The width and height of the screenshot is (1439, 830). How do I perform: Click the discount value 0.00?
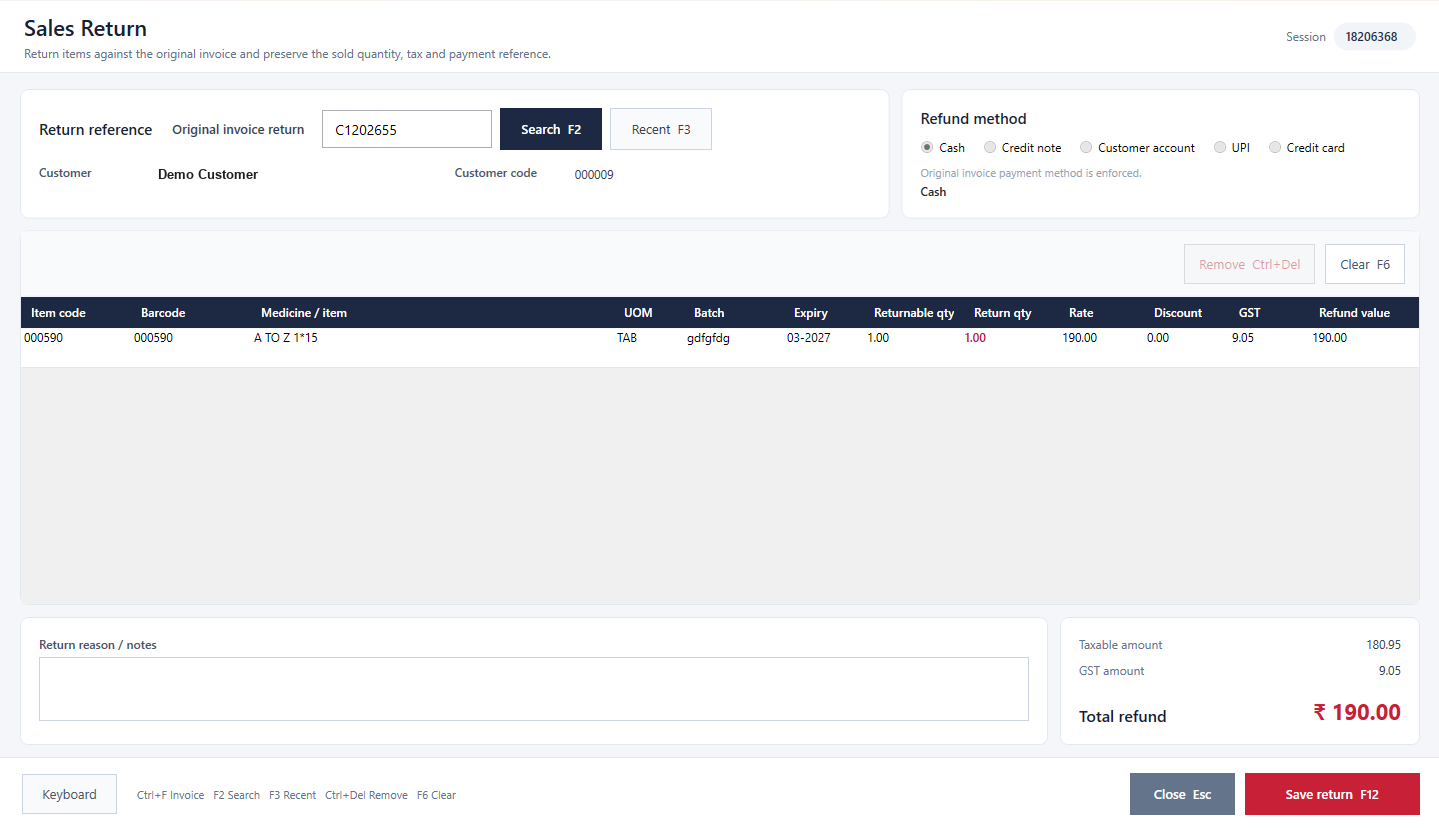(x=1158, y=338)
